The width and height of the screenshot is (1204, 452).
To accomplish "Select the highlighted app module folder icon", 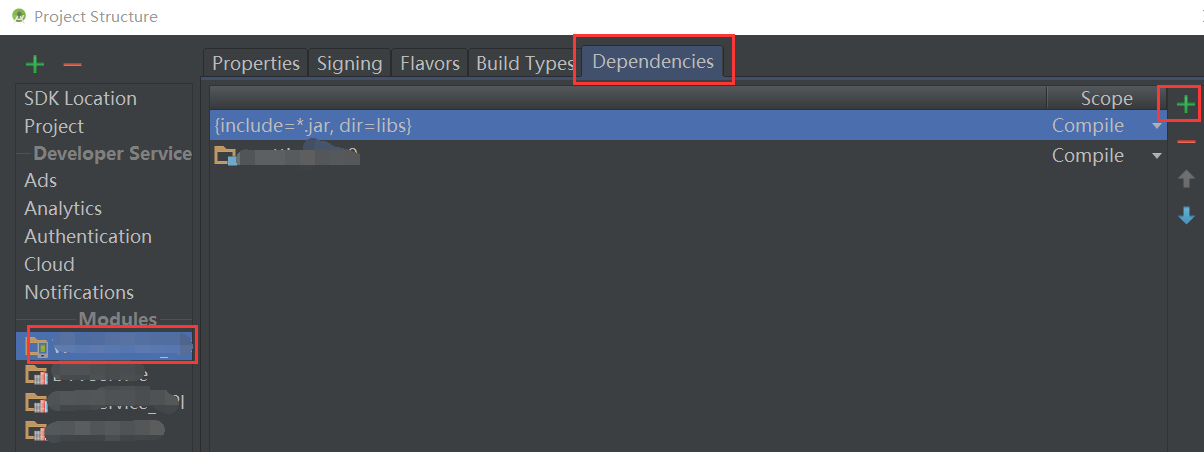I will coord(37,347).
